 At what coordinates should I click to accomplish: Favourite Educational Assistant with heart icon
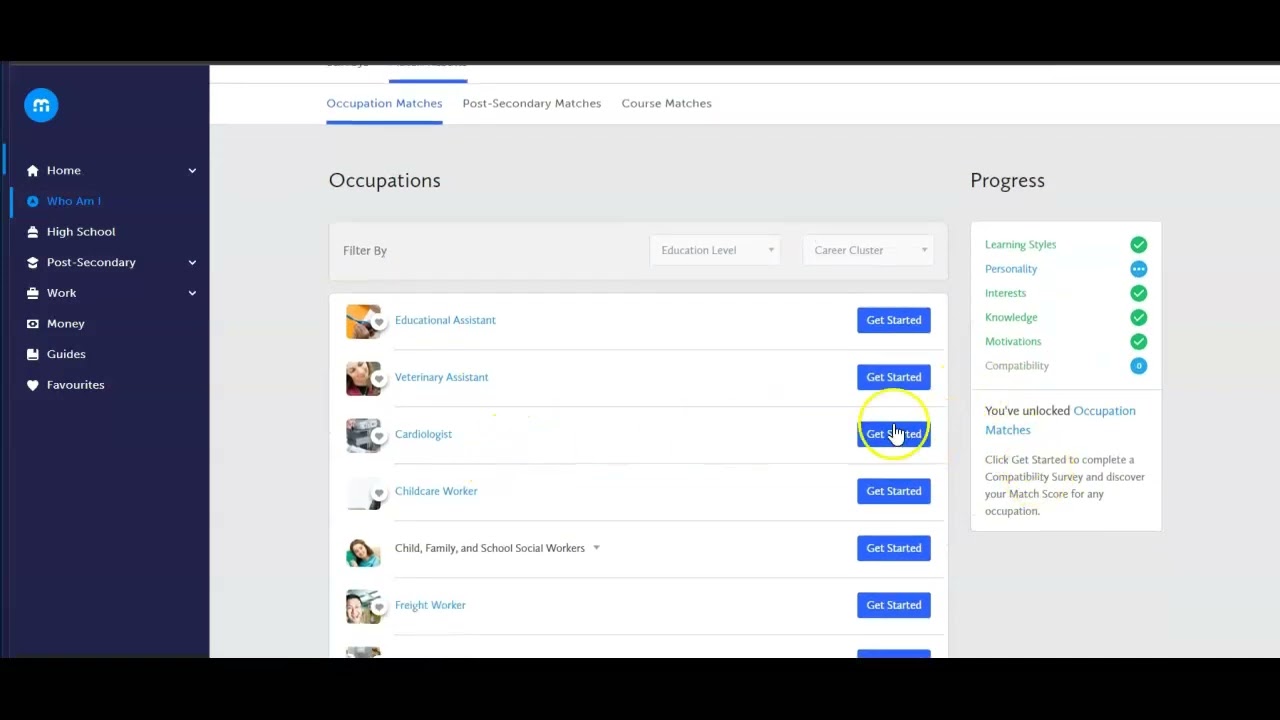click(379, 322)
